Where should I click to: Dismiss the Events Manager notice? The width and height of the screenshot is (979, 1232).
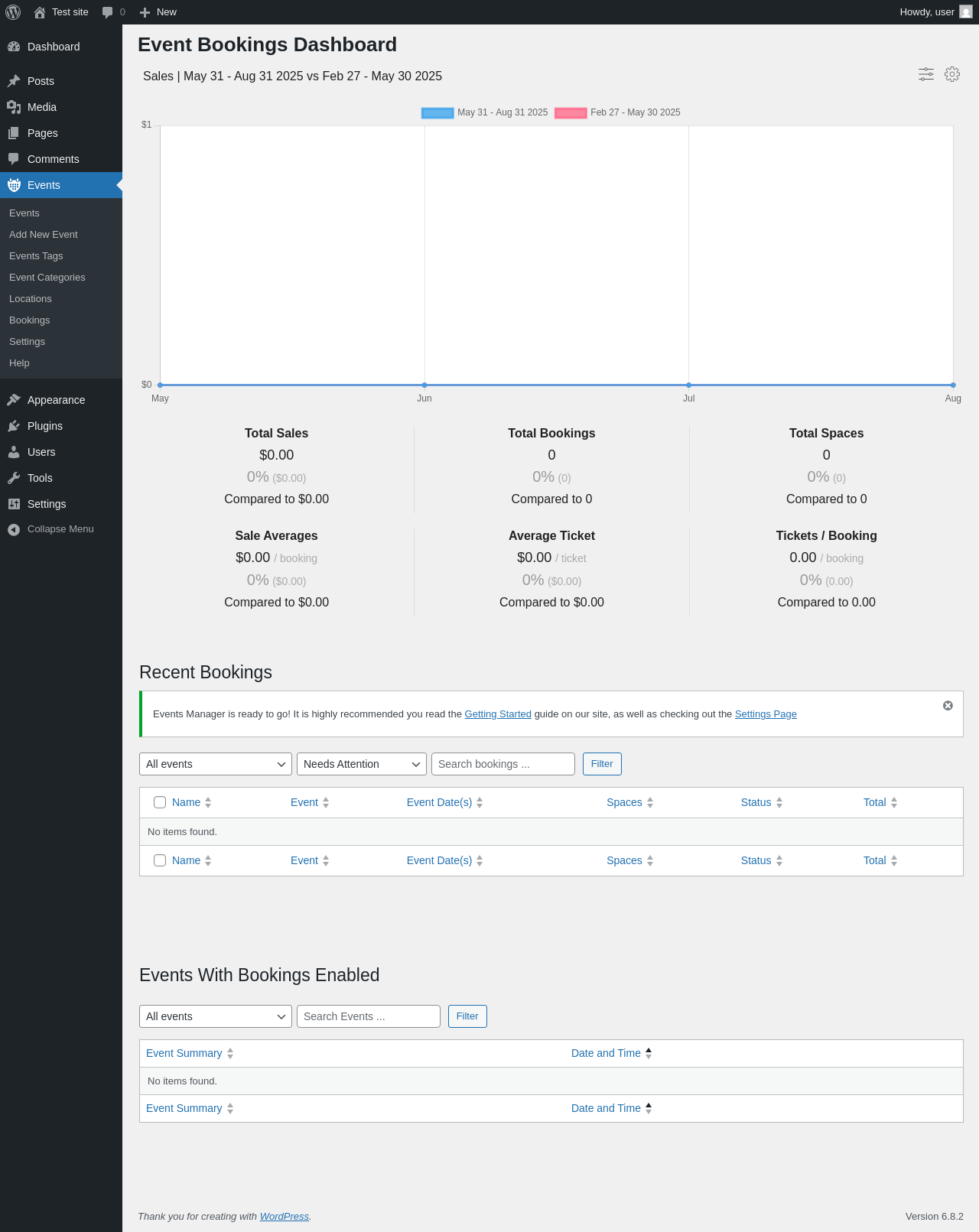(x=948, y=706)
